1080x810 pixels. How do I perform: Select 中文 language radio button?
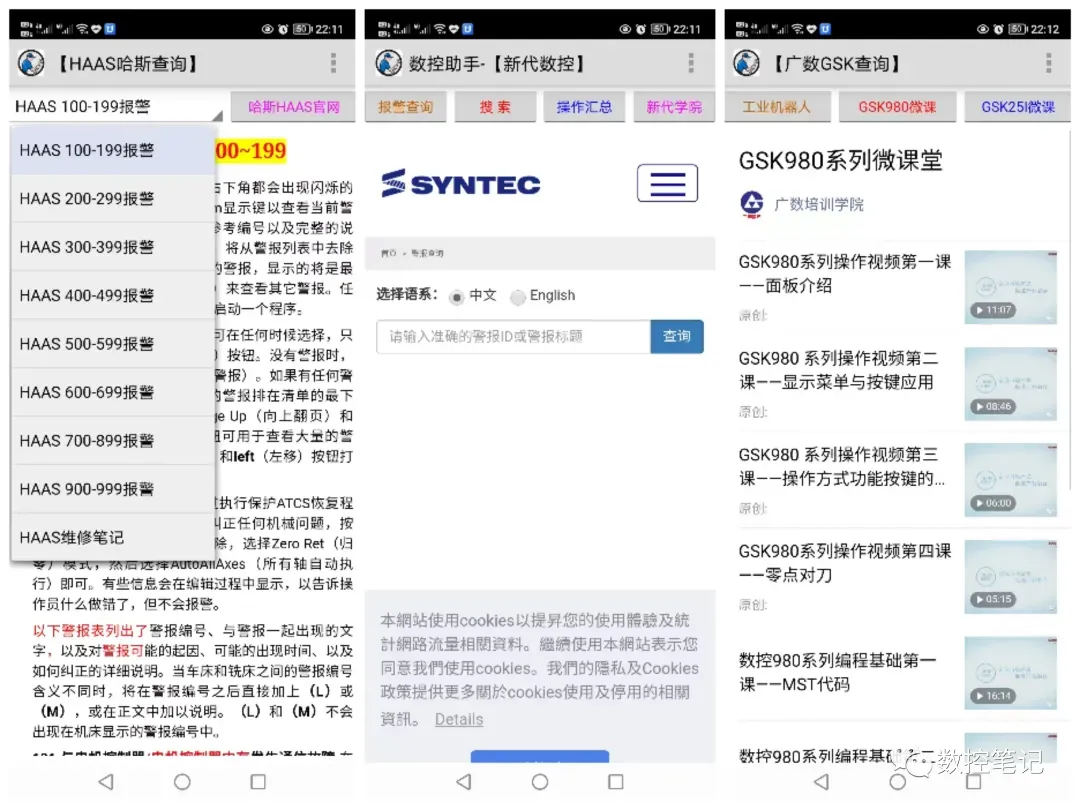(456, 297)
